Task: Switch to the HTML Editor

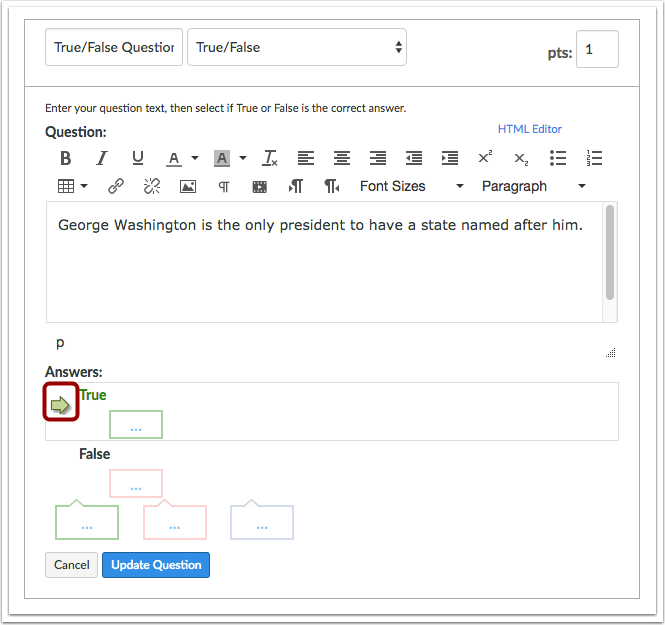Action: tap(529, 129)
